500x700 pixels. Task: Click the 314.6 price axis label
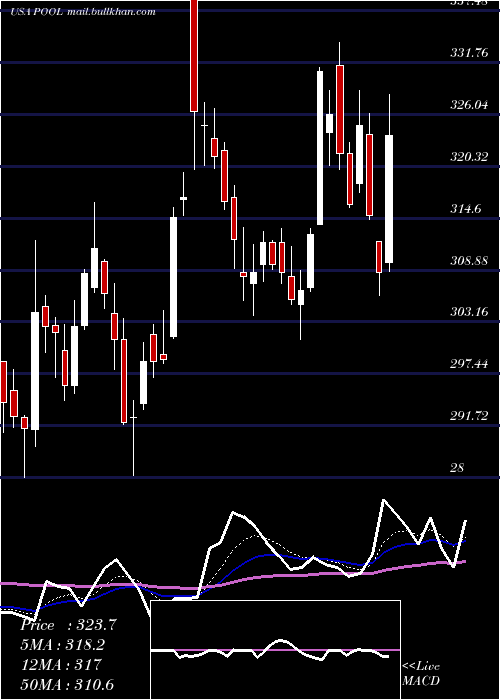tap(466, 208)
